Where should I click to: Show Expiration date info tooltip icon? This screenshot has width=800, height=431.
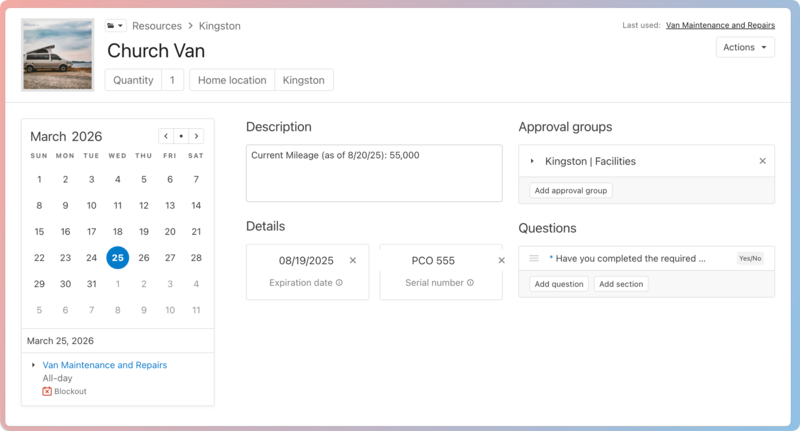tap(339, 283)
